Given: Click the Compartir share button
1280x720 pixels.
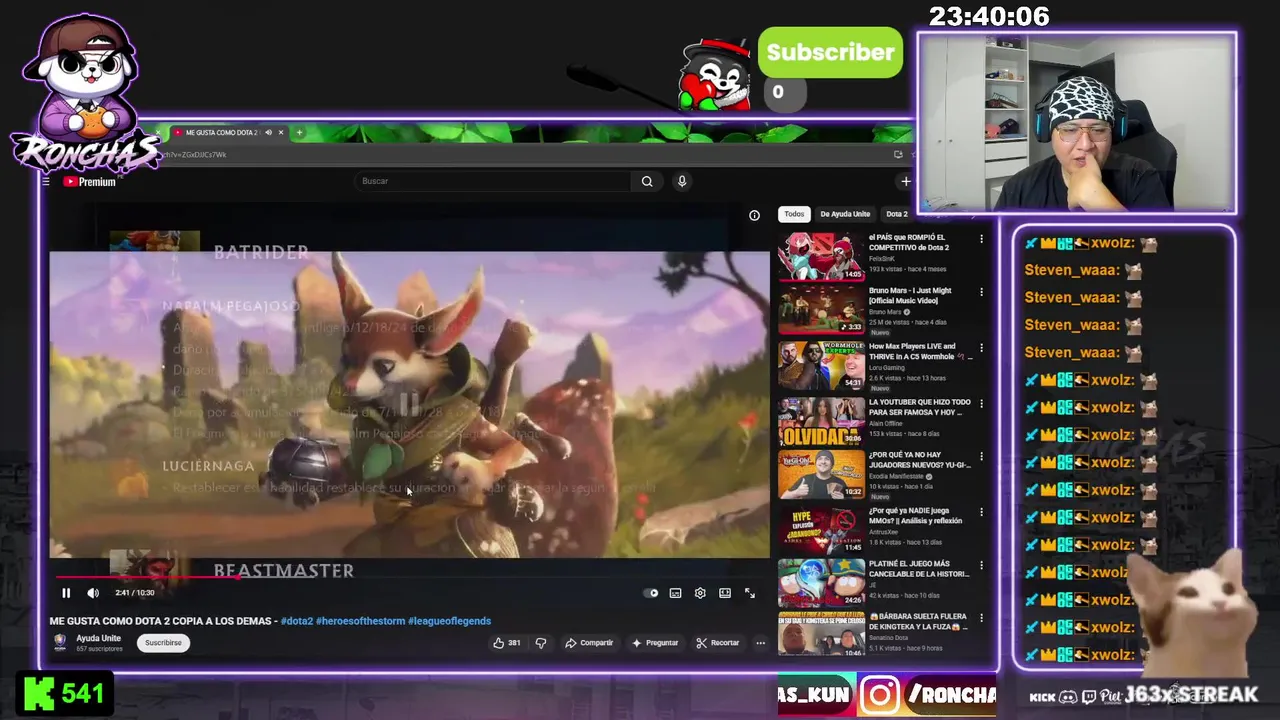Looking at the screenshot, I should (x=589, y=643).
